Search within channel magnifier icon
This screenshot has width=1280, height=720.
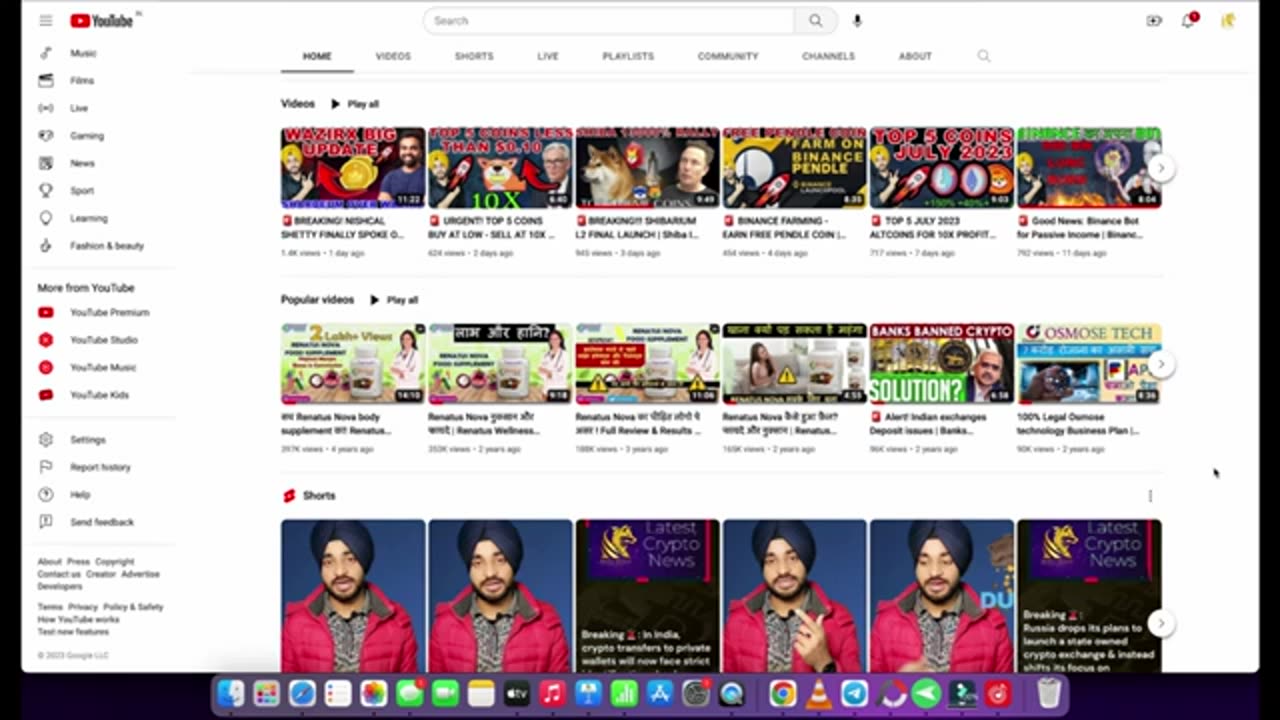click(984, 56)
